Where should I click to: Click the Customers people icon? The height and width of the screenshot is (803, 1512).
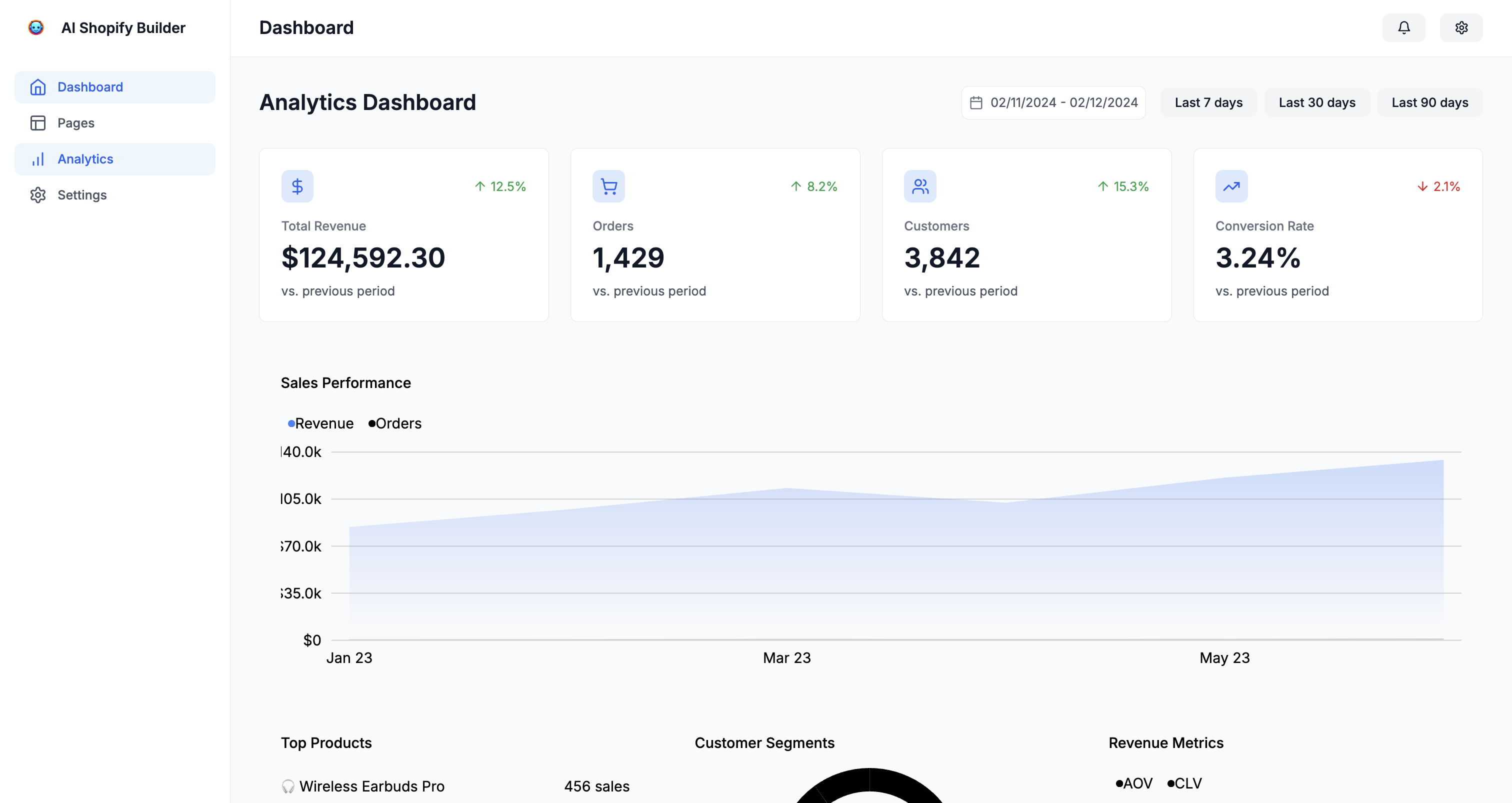[920, 186]
